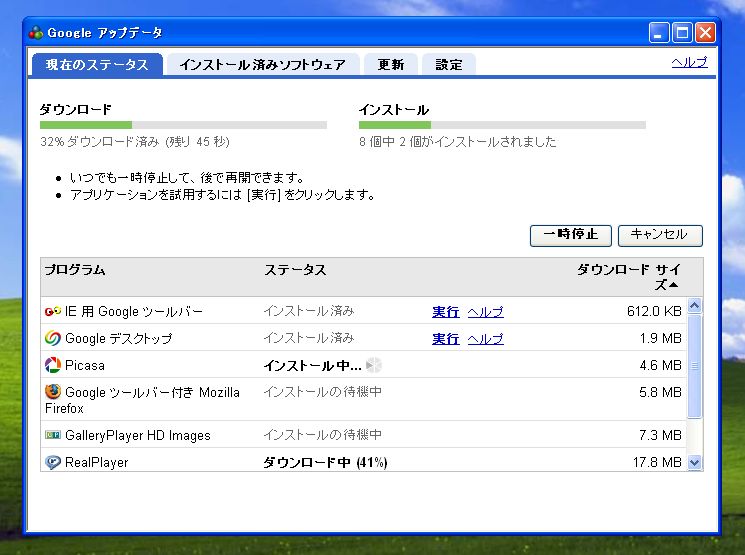745x555 pixels.
Task: Open the 設定 tab
Action: pos(449,65)
